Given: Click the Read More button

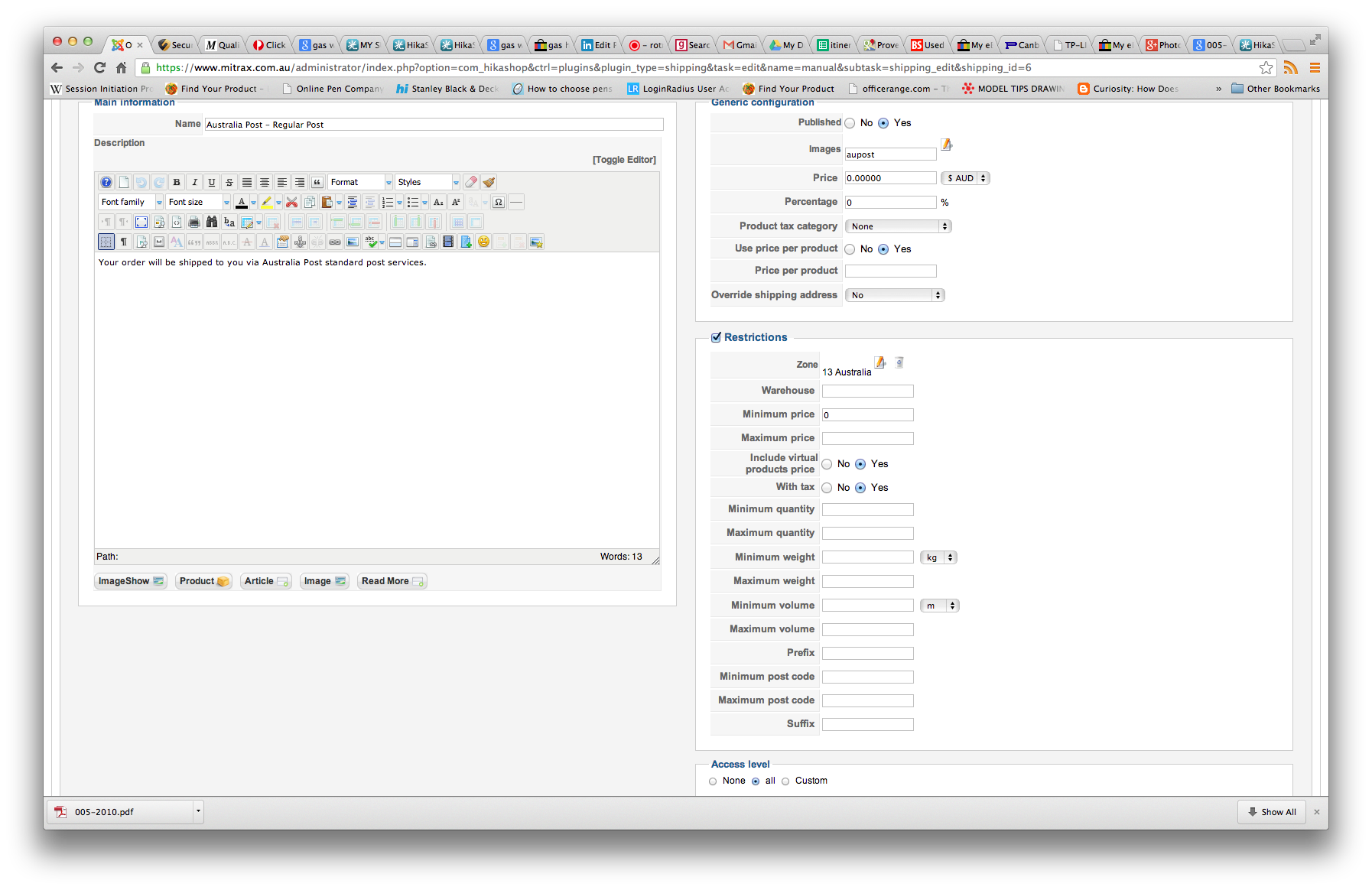Looking at the screenshot, I should (x=392, y=581).
